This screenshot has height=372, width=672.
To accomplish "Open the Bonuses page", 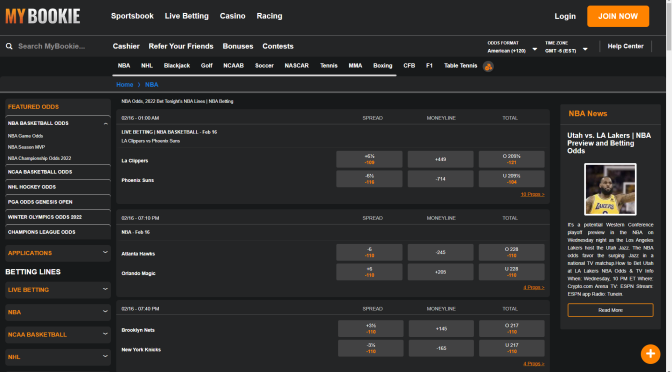I will coord(238,46).
